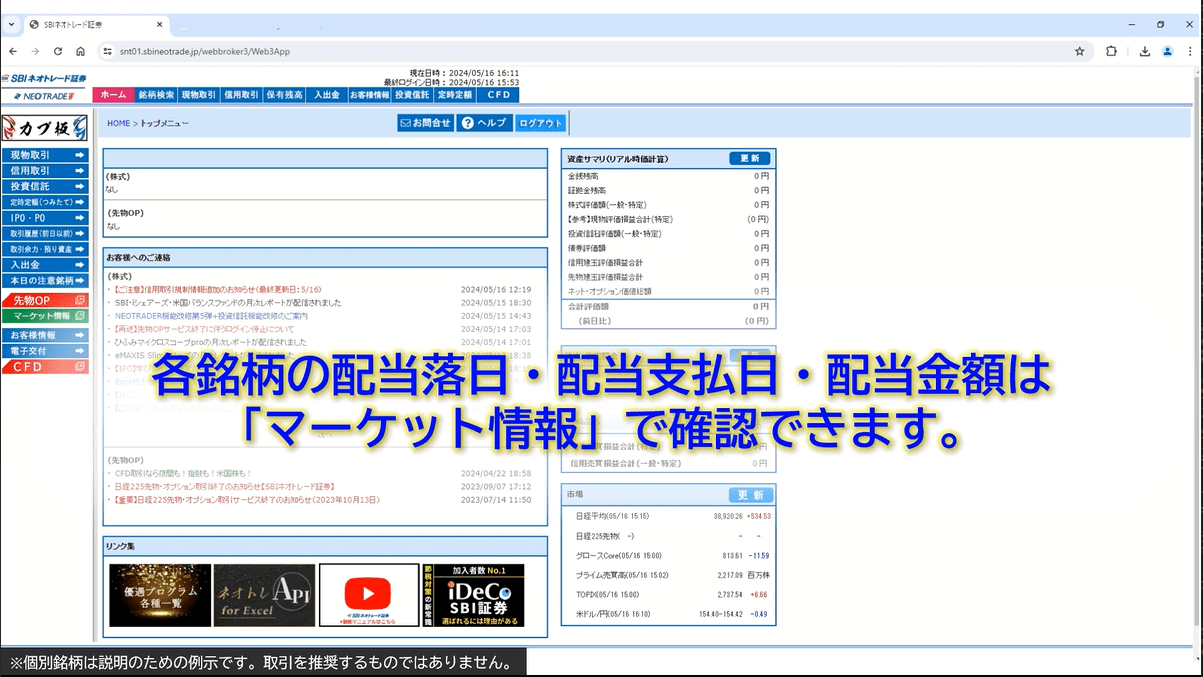Open the 優遇プログラム各種一覧 banner
Image resolution: width=1203 pixels, height=677 pixels.
point(160,596)
